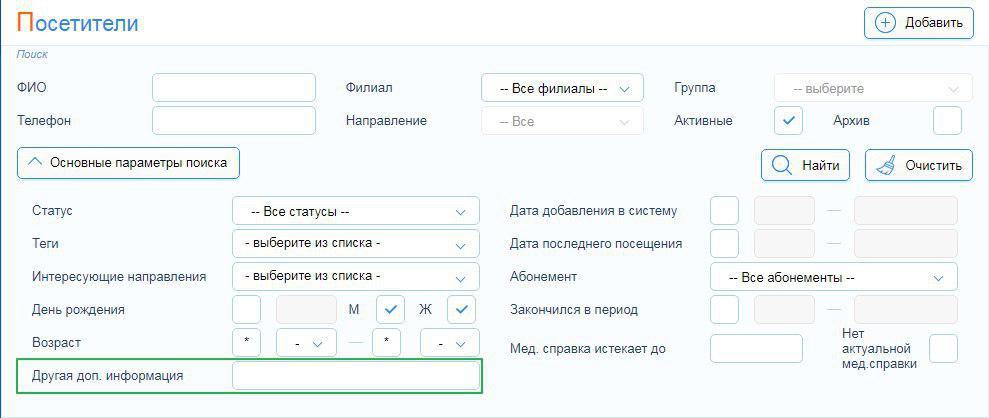The height and width of the screenshot is (418, 989).
Task: Open the Все абонементы dropdown
Action: (x=833, y=276)
